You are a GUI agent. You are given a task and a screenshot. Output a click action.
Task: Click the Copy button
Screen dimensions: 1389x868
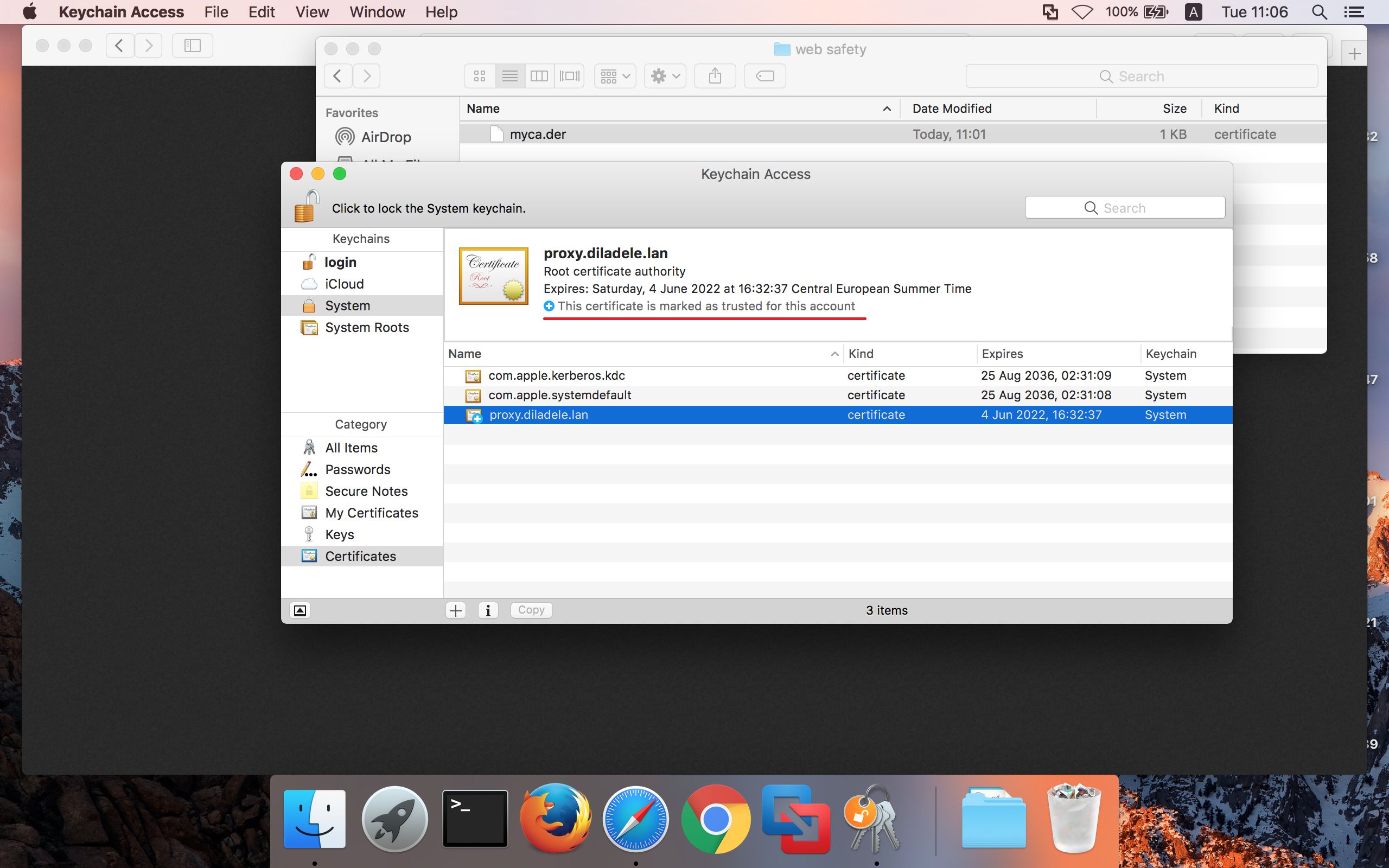531,610
